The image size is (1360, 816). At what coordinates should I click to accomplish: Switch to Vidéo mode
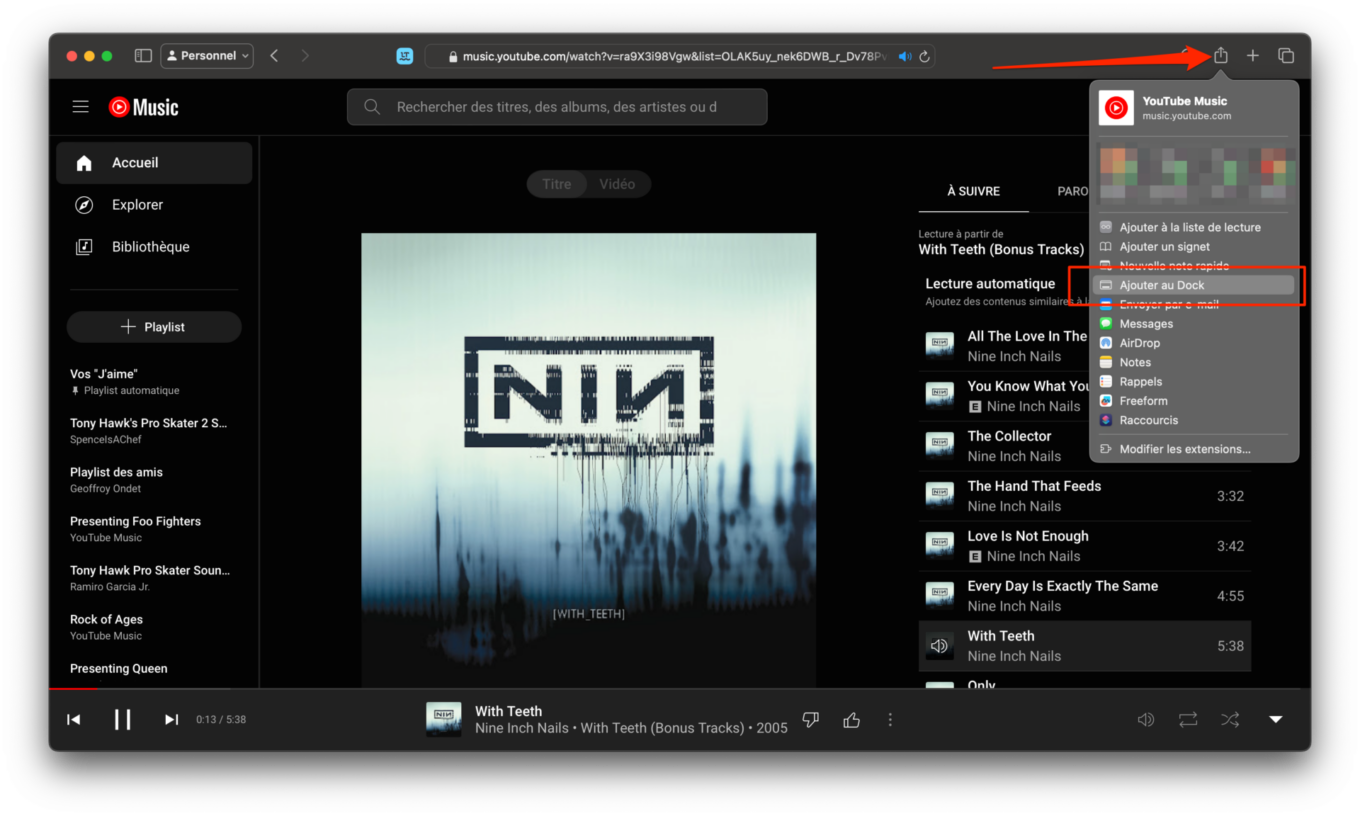617,184
